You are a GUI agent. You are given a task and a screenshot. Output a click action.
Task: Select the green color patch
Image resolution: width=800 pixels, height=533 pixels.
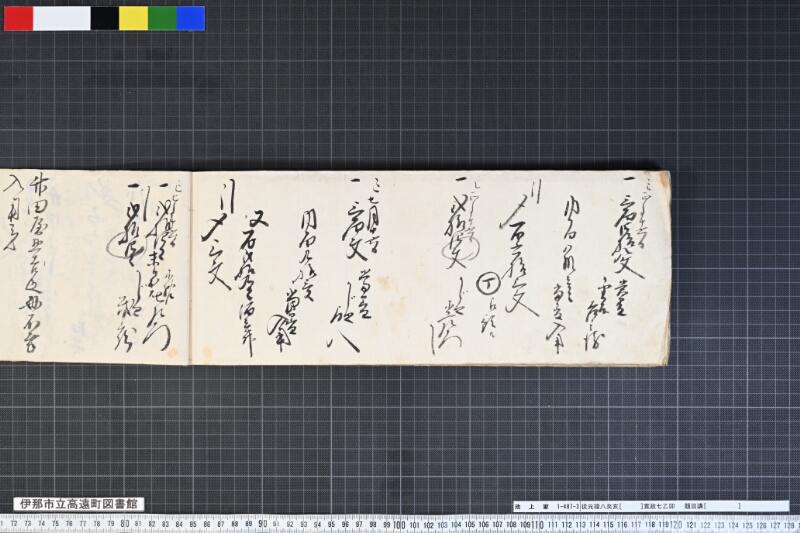tap(162, 18)
